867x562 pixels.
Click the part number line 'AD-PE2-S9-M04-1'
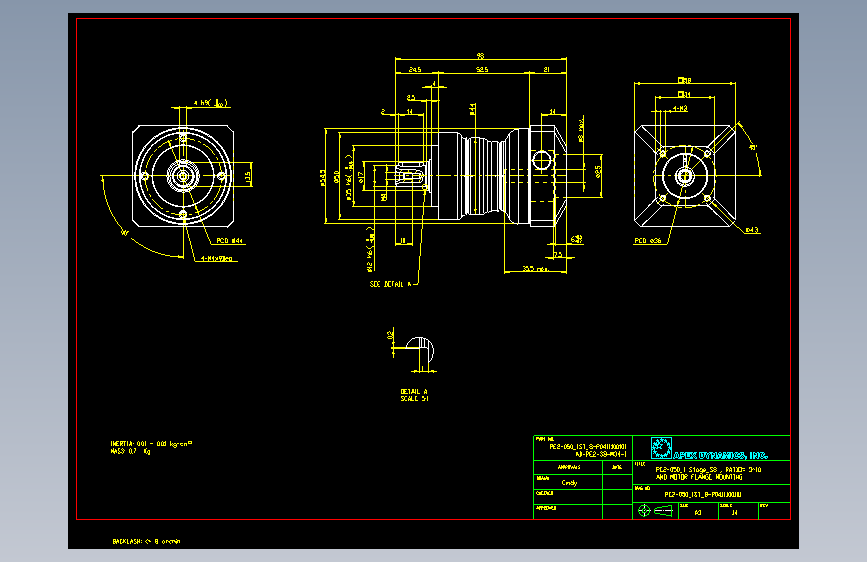click(600, 454)
